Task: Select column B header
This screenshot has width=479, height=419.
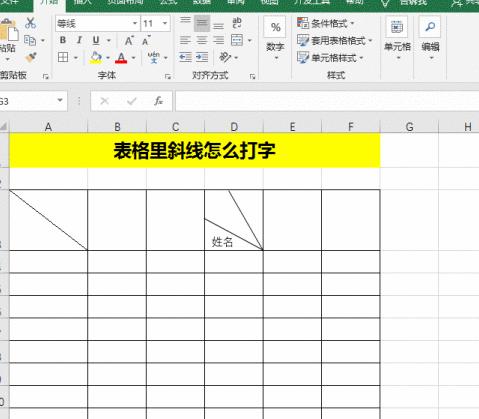Action: click(x=117, y=127)
